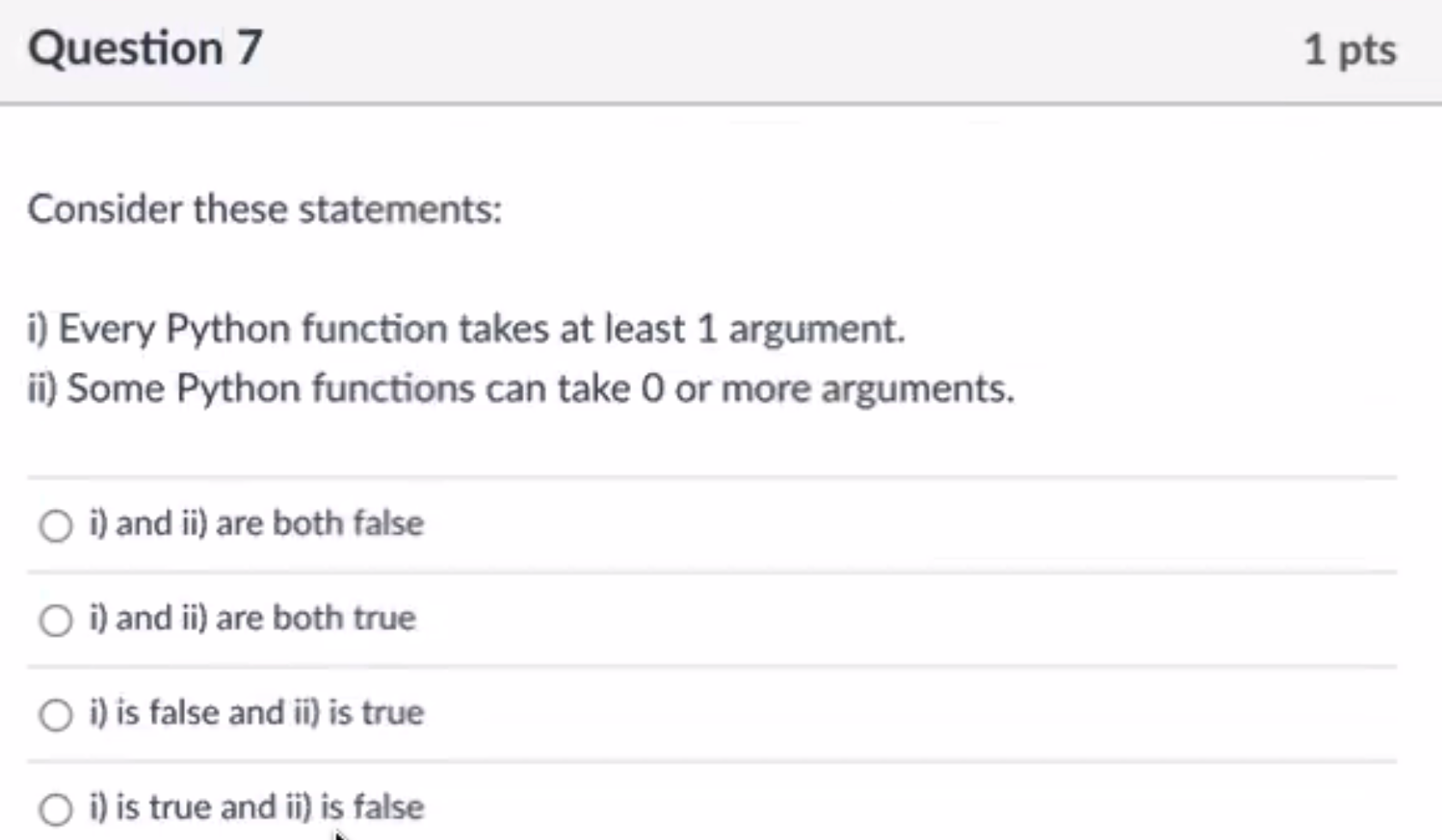Click the "1 pts" score label
The image size is (1442, 840).
pos(1349,49)
